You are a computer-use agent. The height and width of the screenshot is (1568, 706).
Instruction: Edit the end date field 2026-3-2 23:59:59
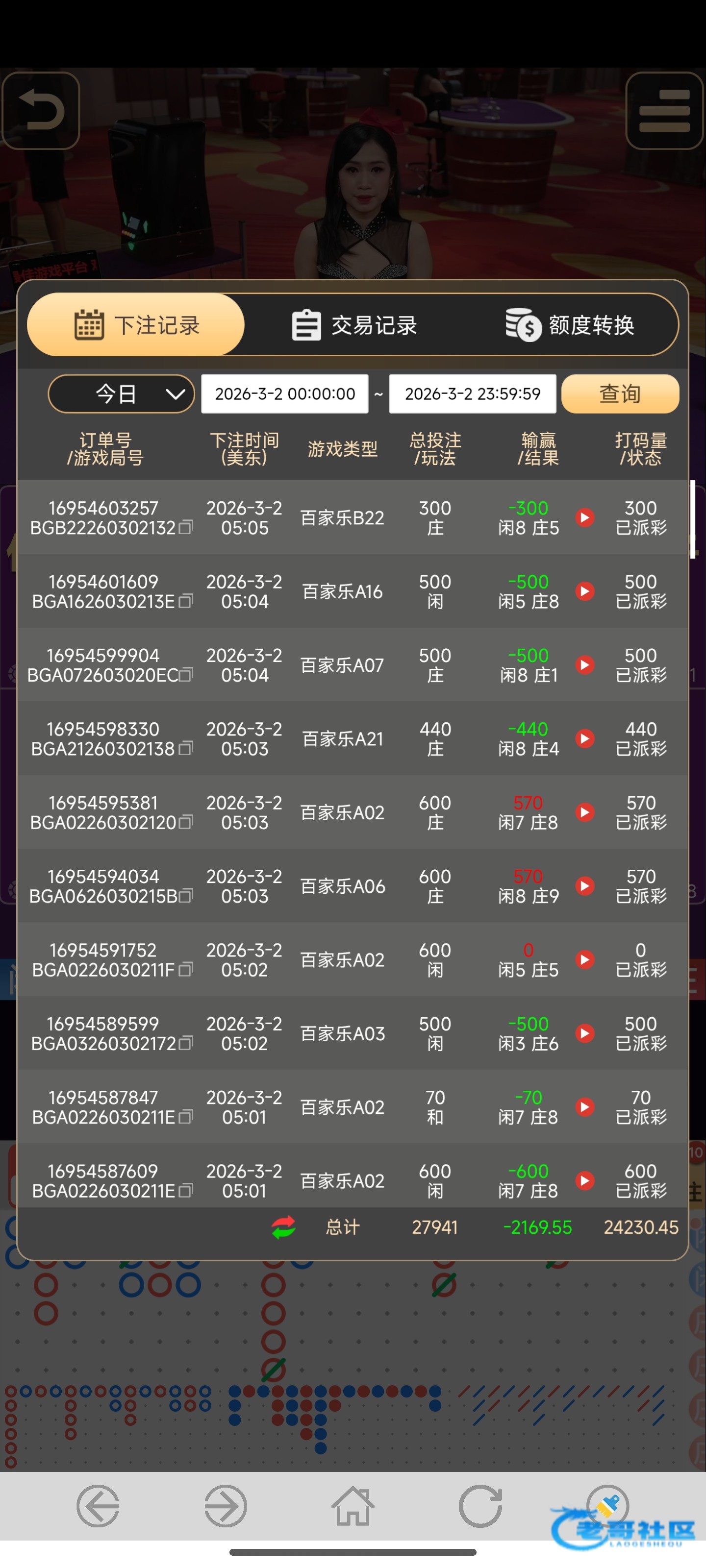472,394
